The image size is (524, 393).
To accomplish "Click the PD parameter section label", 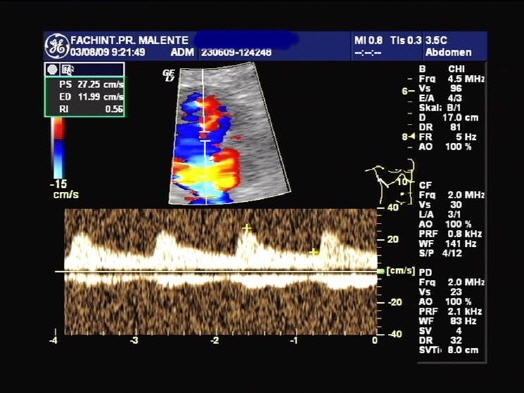I will tap(425, 273).
